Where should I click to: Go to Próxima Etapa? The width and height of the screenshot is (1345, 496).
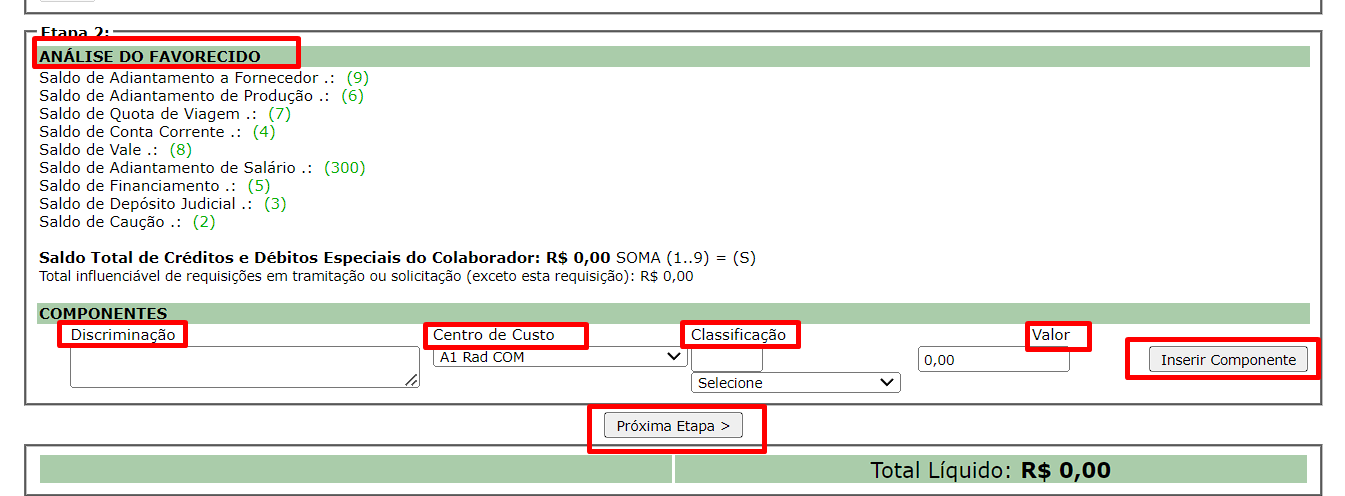[673, 426]
